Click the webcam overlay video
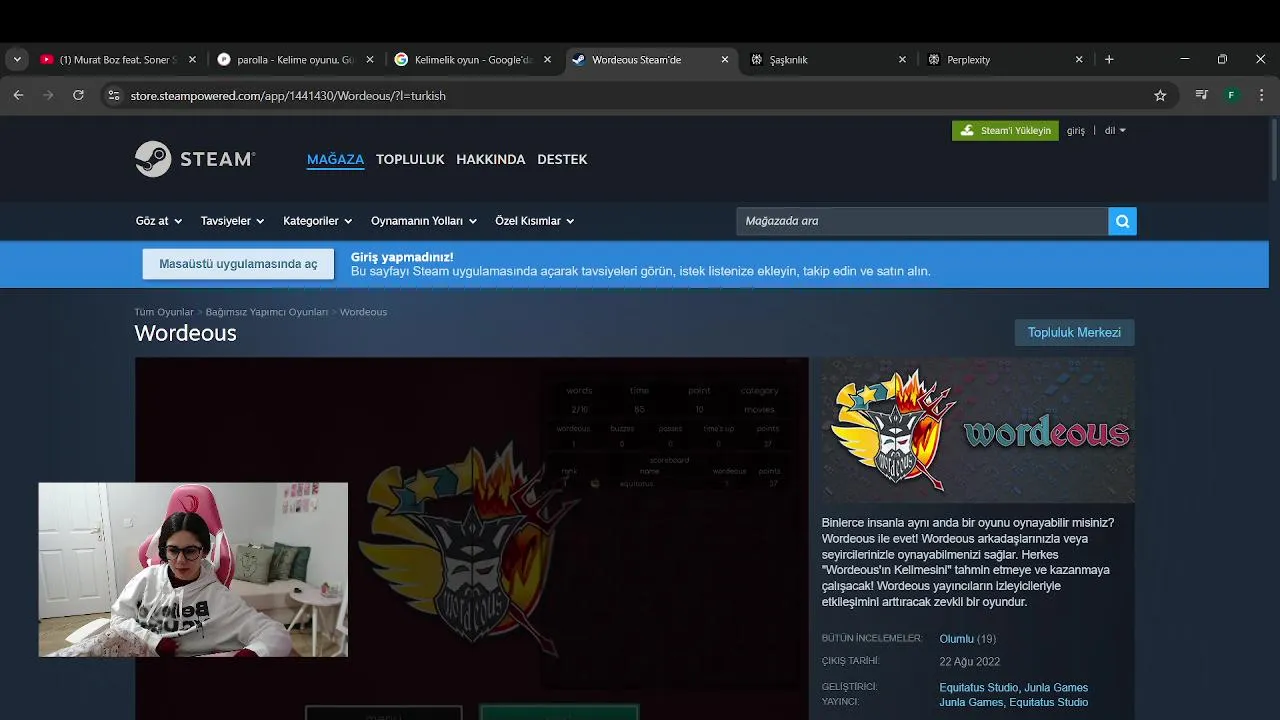 (x=193, y=570)
